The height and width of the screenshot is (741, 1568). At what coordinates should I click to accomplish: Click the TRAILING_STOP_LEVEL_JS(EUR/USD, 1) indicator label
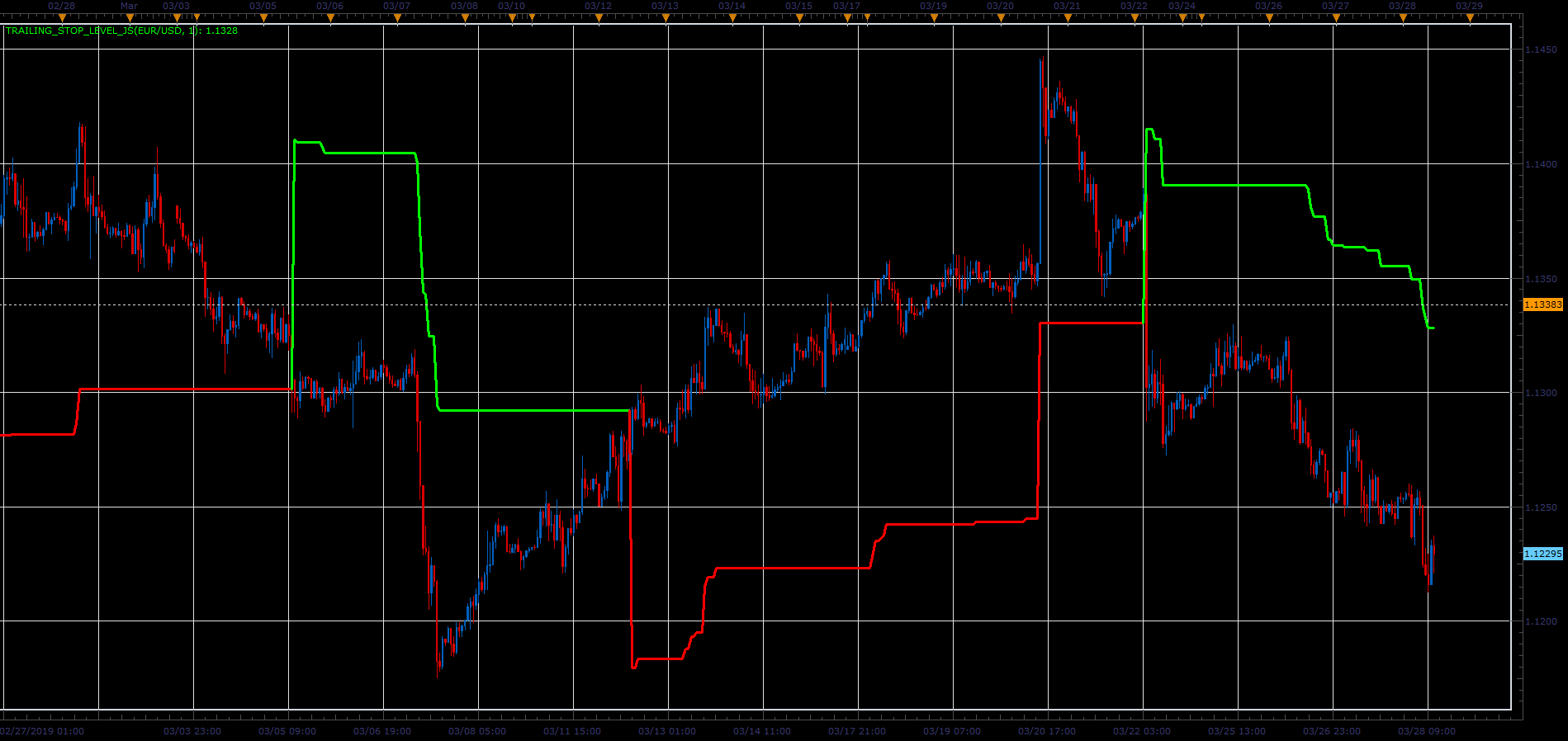pos(121,31)
